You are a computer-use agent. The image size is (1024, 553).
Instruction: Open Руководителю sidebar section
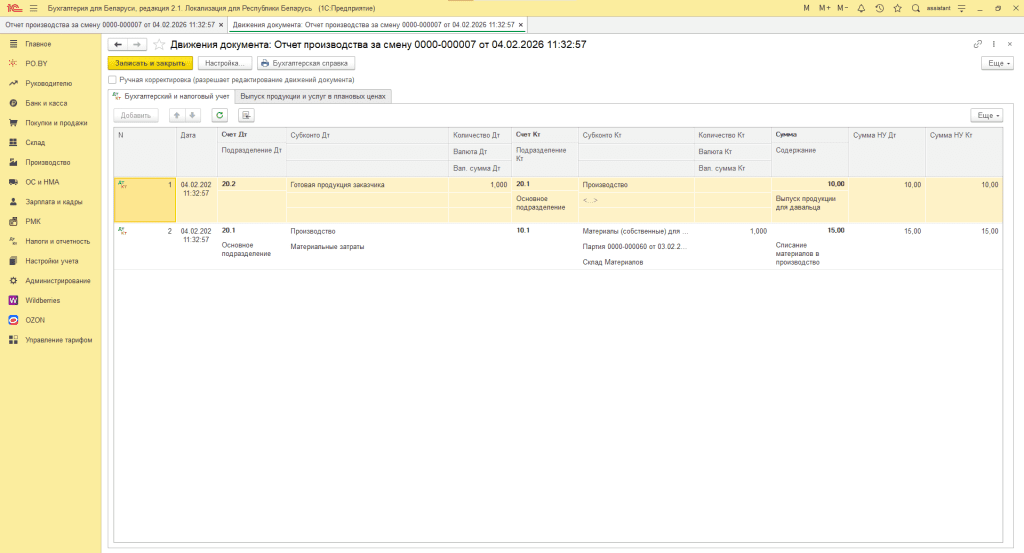coord(48,84)
